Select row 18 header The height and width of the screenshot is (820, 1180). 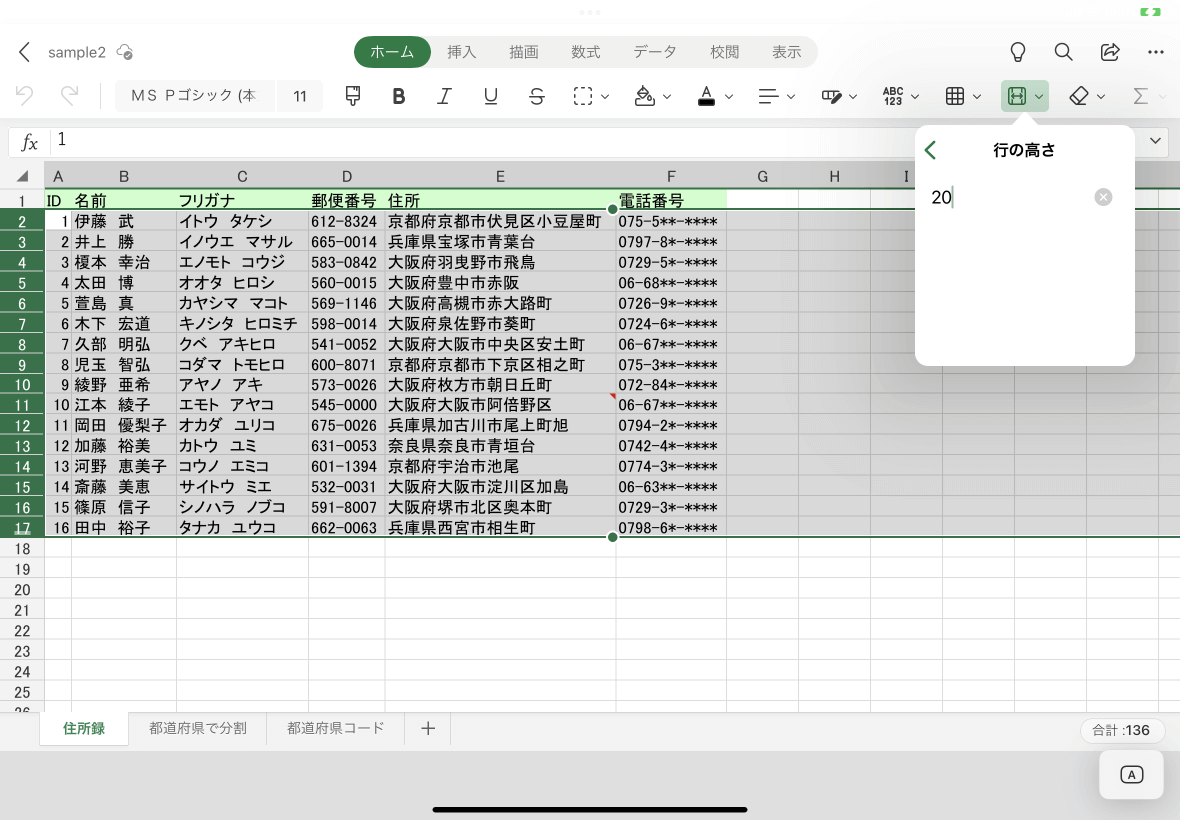pos(22,548)
